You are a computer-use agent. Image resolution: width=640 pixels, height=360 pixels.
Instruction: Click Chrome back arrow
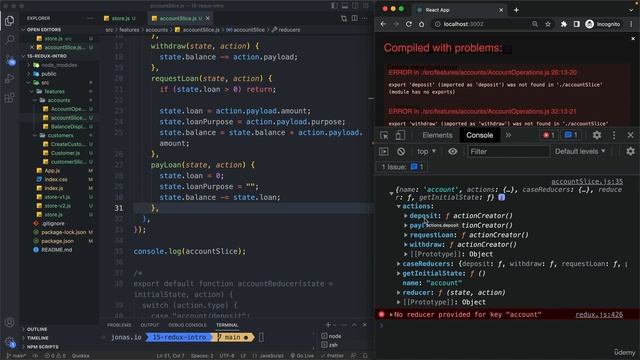(383, 24)
